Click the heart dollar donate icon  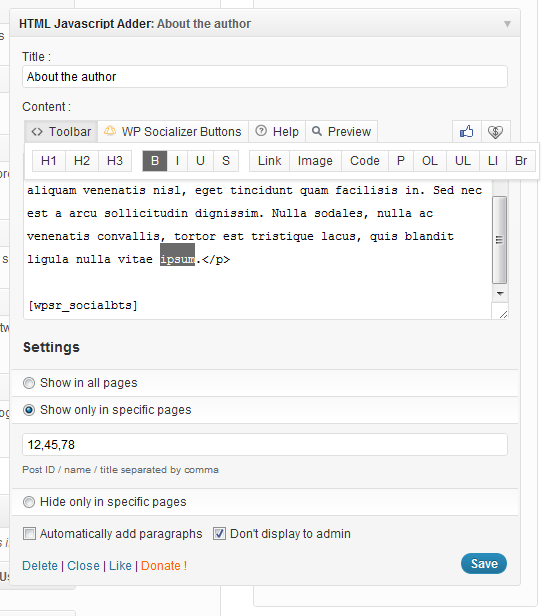point(496,132)
